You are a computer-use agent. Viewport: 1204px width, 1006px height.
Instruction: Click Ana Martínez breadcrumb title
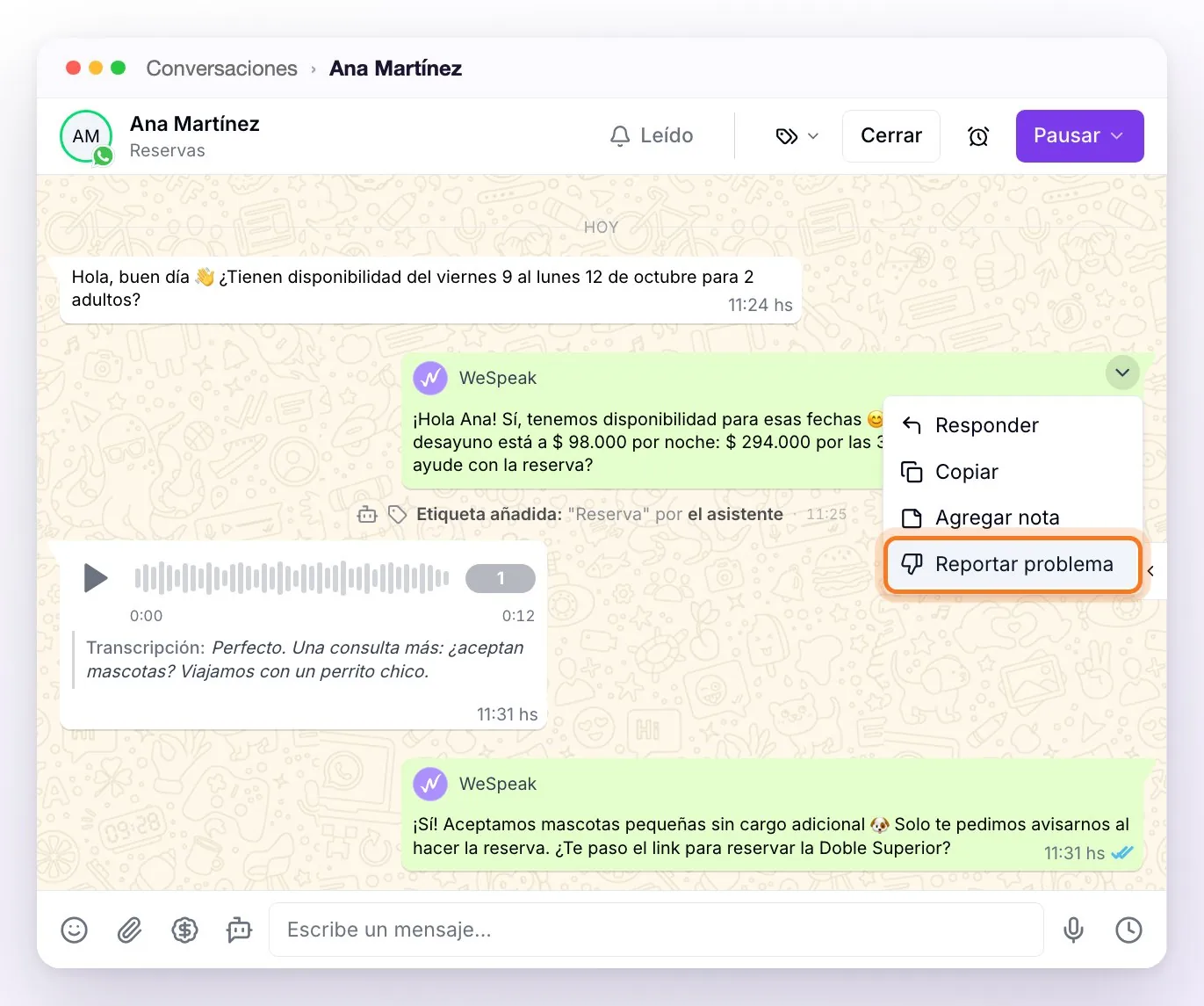395,69
